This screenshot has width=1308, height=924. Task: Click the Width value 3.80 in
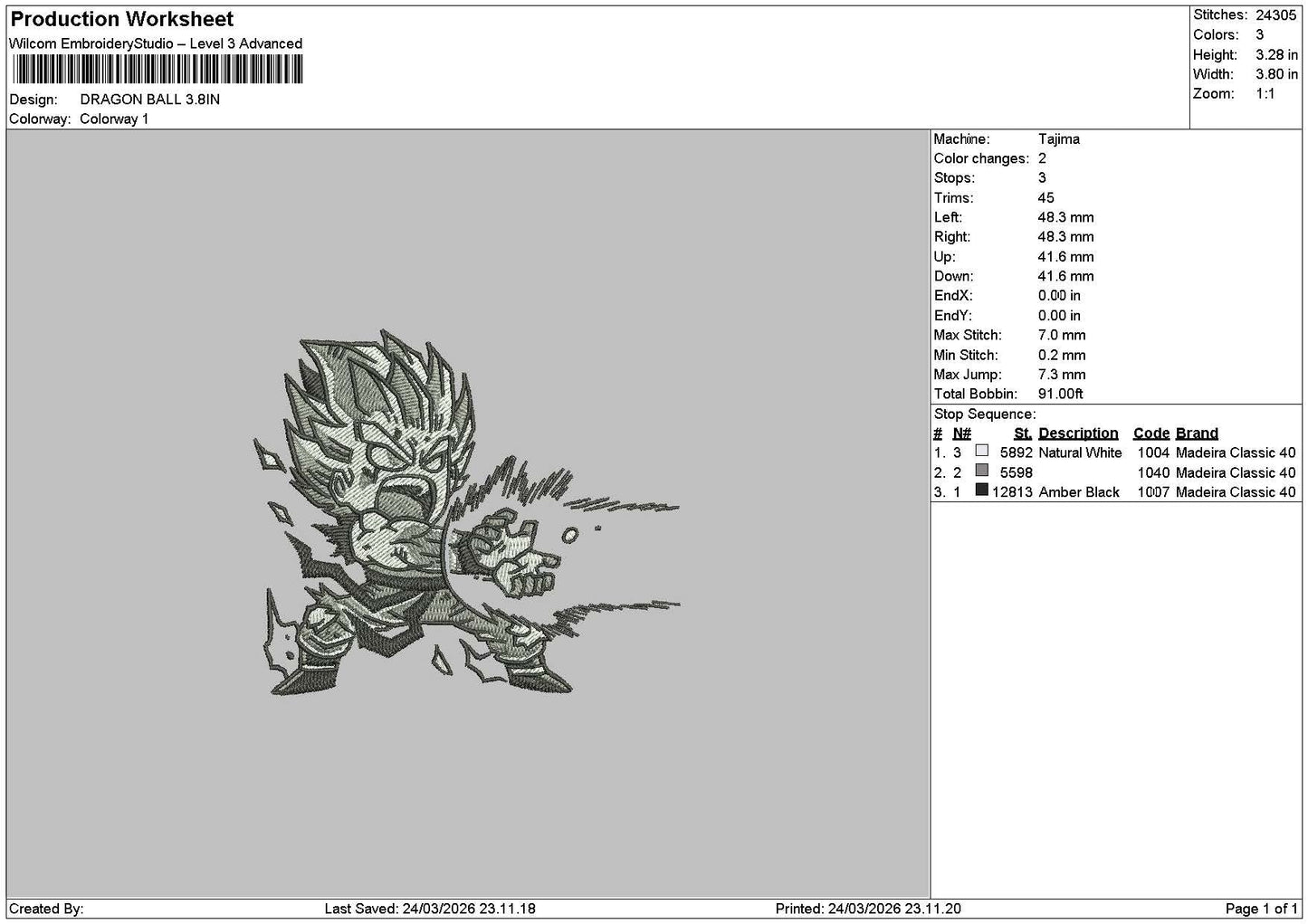1276,74
